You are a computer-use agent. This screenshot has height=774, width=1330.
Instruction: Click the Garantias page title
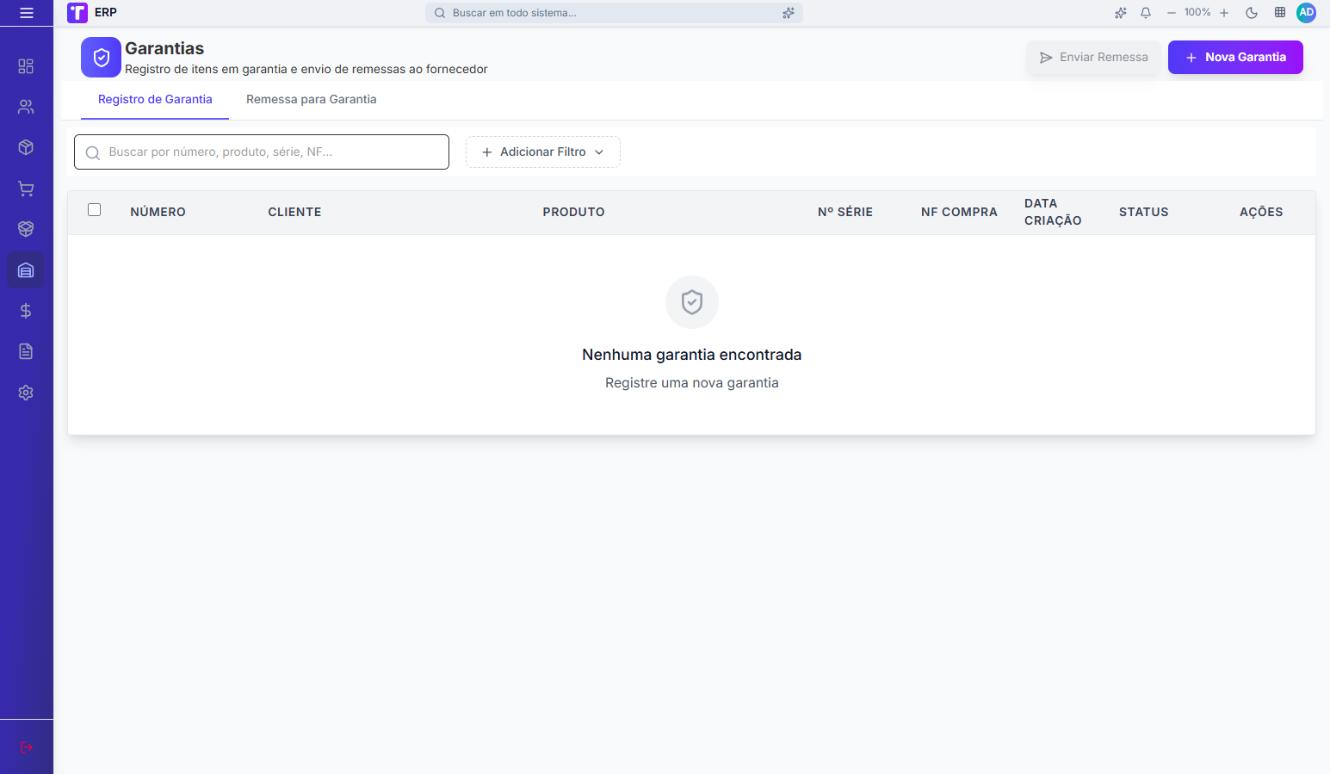coord(164,48)
